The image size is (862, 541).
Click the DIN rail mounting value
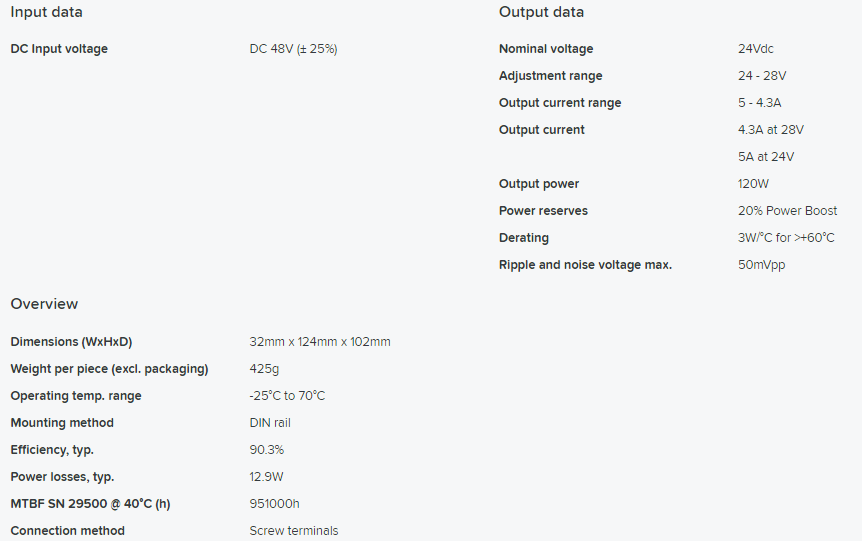(x=269, y=423)
